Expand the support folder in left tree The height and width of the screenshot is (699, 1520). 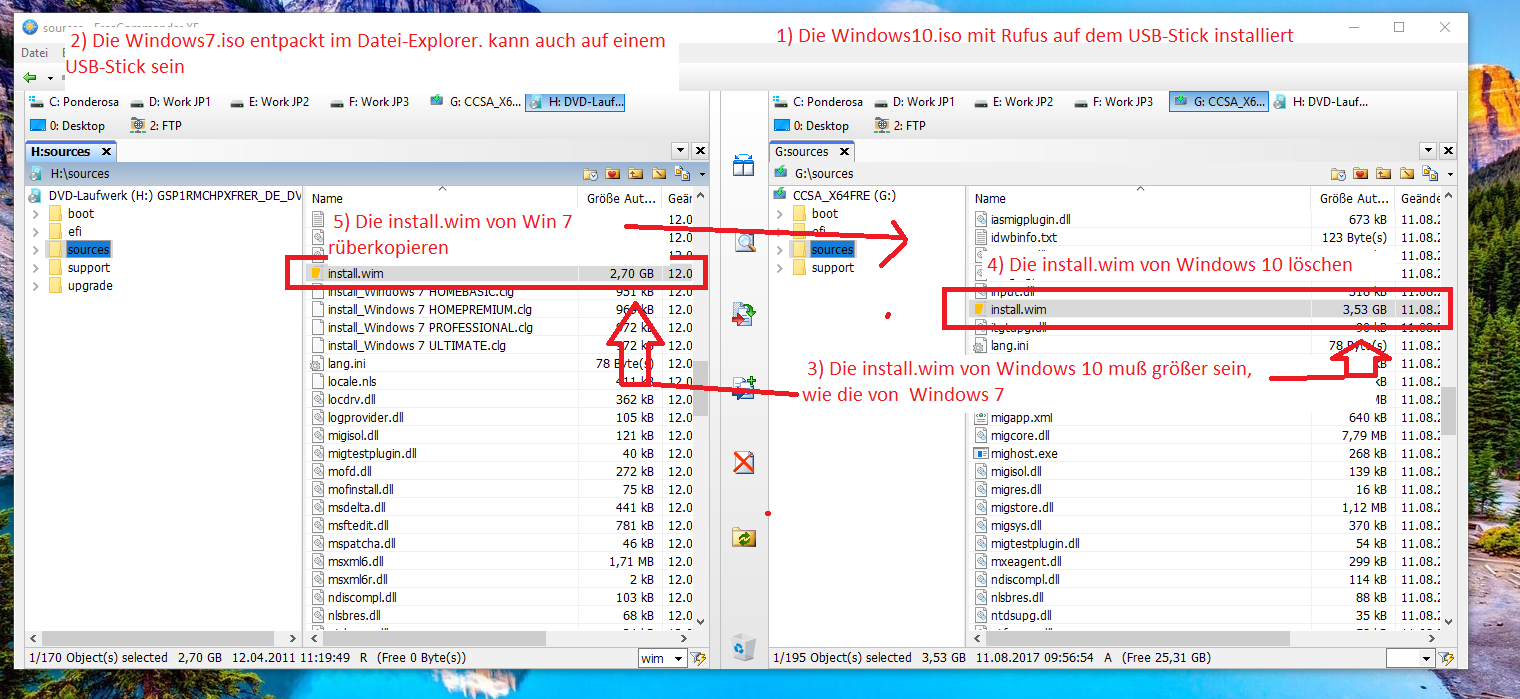(x=36, y=267)
